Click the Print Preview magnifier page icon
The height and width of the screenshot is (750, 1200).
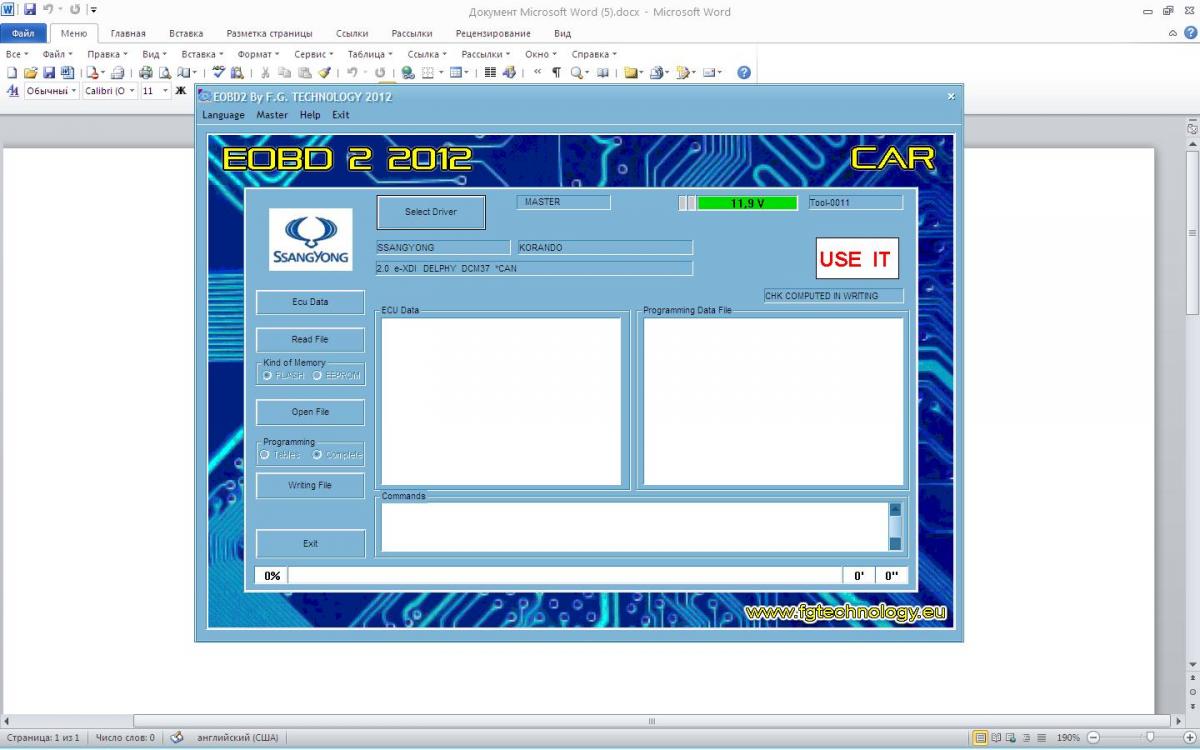[x=164, y=73]
